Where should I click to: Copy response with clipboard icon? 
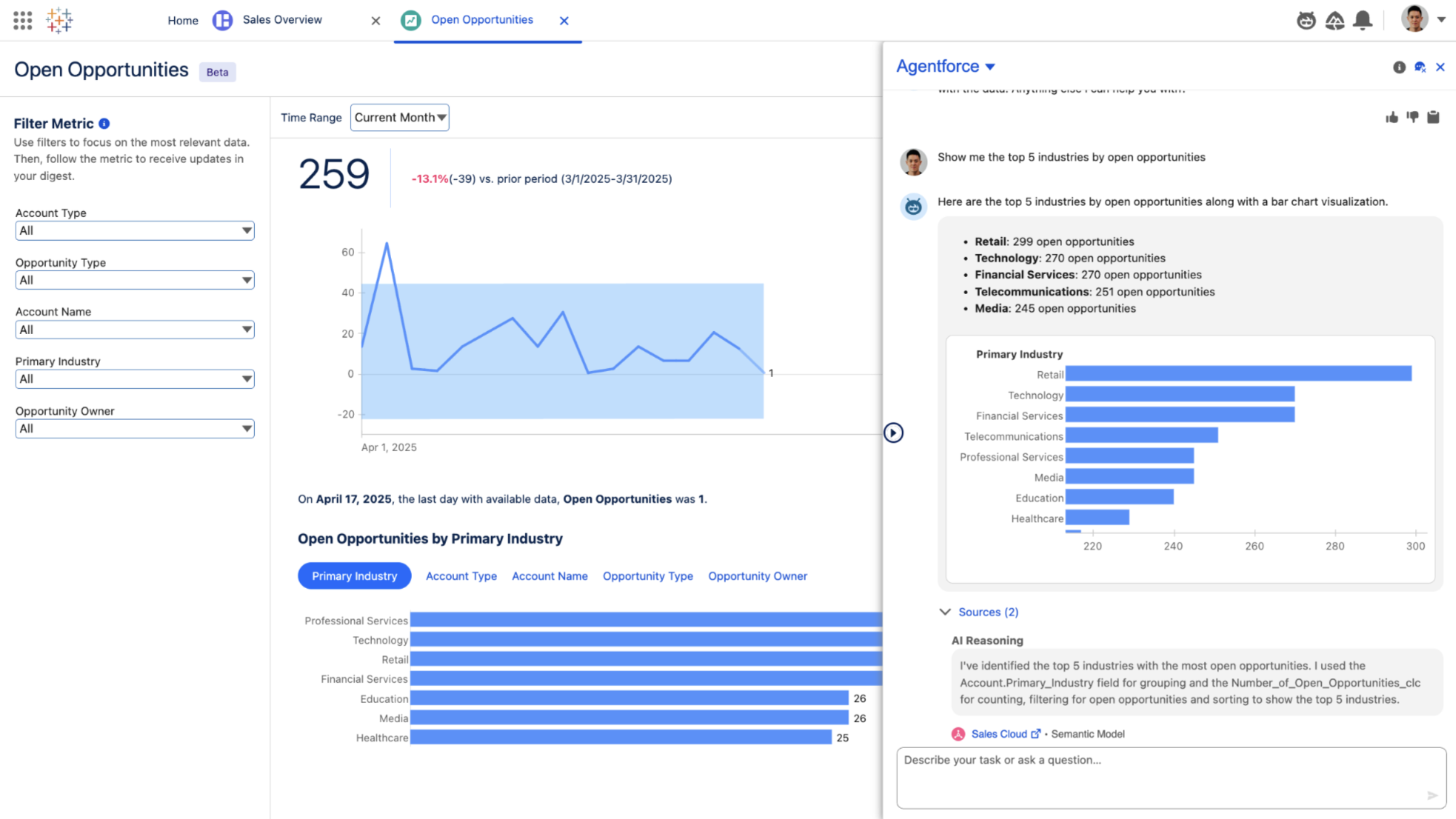click(x=1433, y=117)
